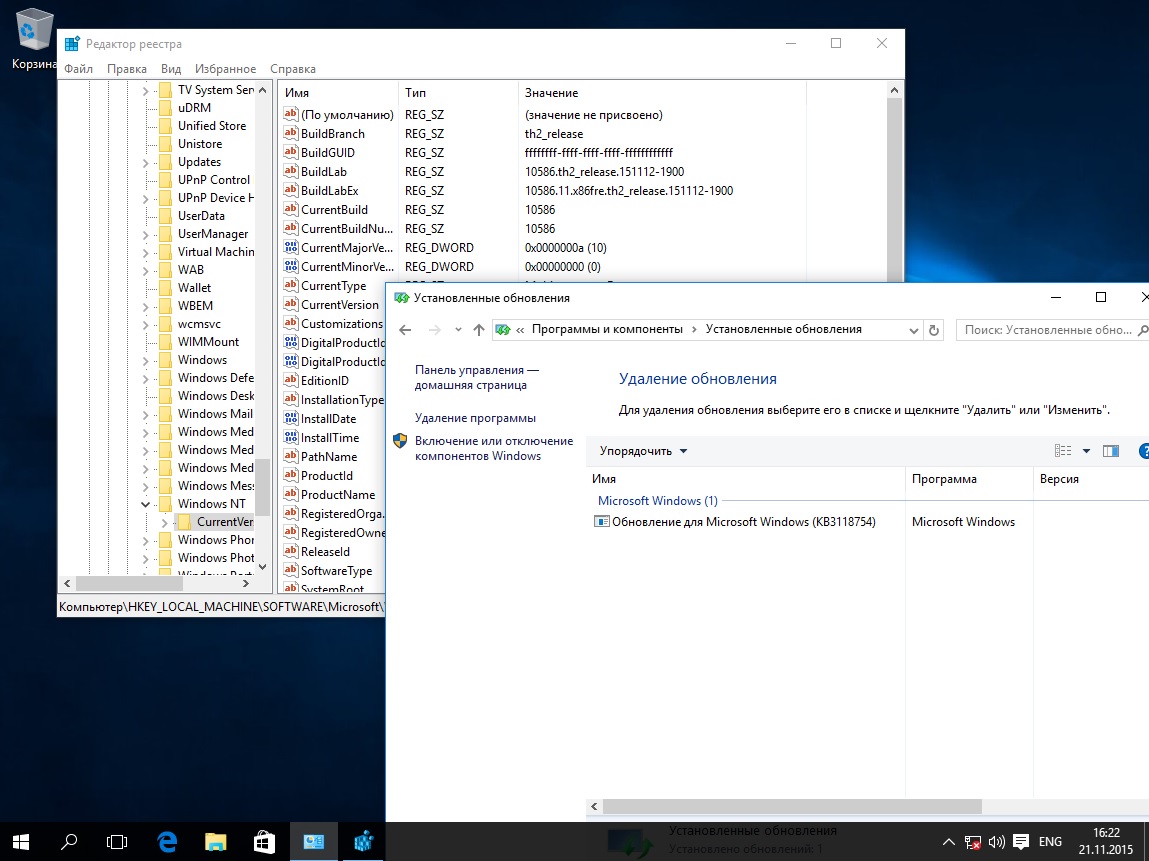The width and height of the screenshot is (1149, 861).
Task: Open Task View on the taskbar
Action: [117, 842]
